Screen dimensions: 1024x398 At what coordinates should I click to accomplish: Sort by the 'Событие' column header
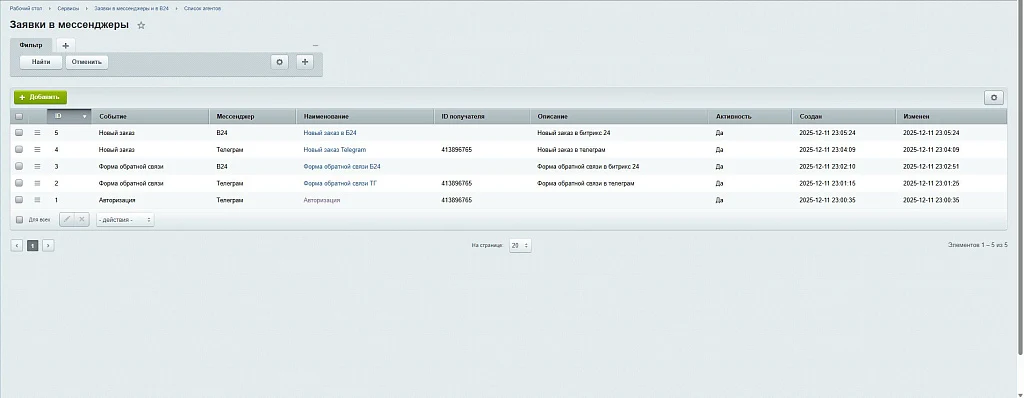[150, 116]
